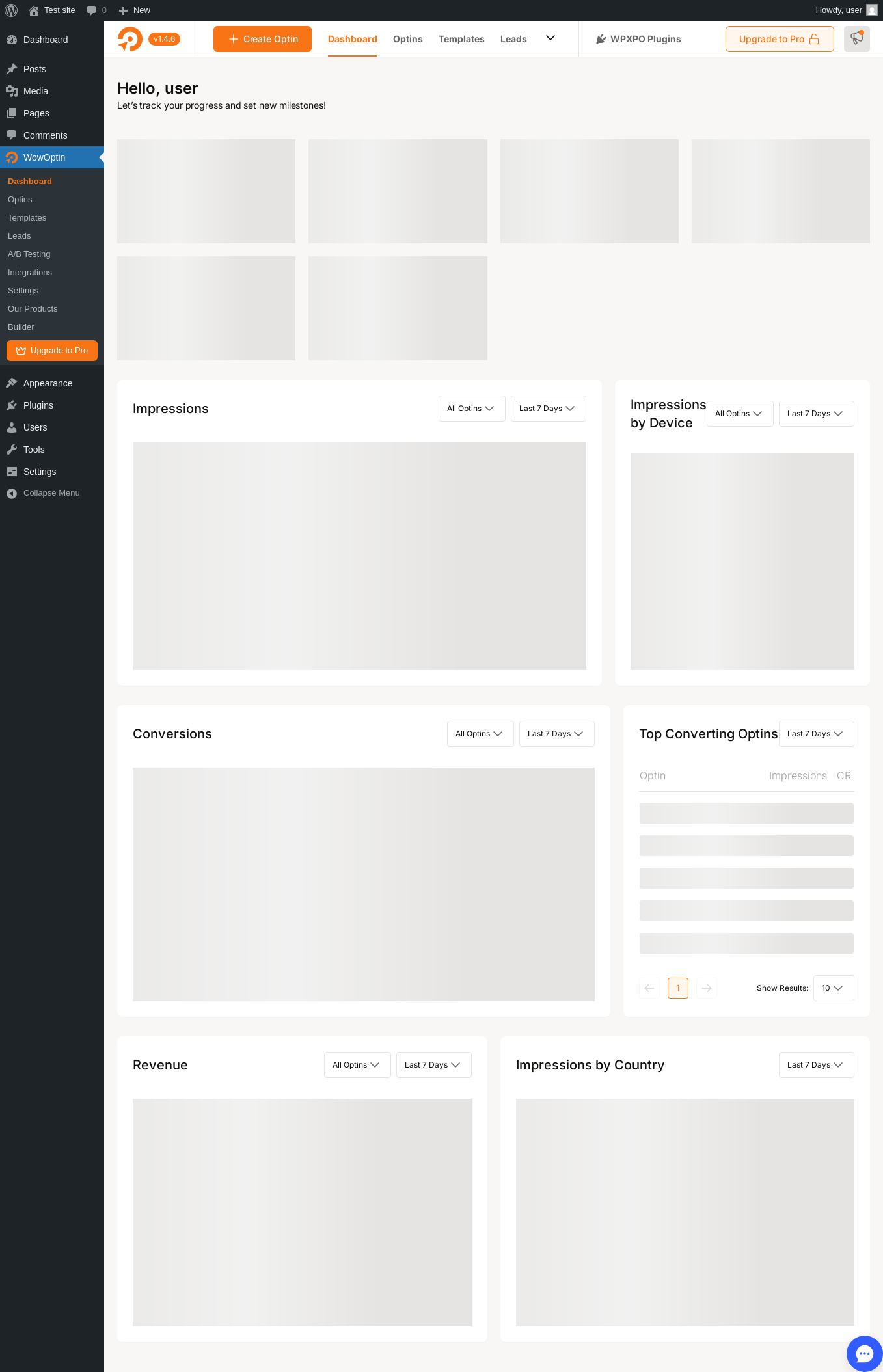Click the New plus icon in admin bar
The height and width of the screenshot is (1372, 883).
point(123,10)
